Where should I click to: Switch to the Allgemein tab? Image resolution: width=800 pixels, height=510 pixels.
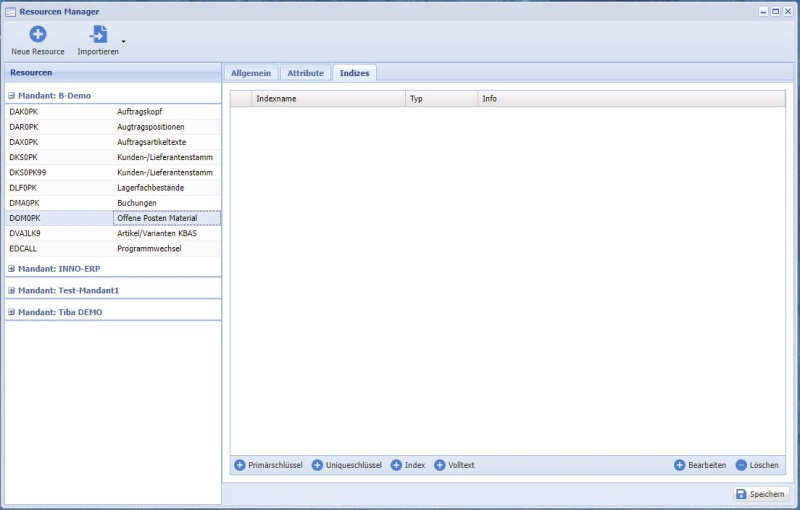tap(251, 73)
